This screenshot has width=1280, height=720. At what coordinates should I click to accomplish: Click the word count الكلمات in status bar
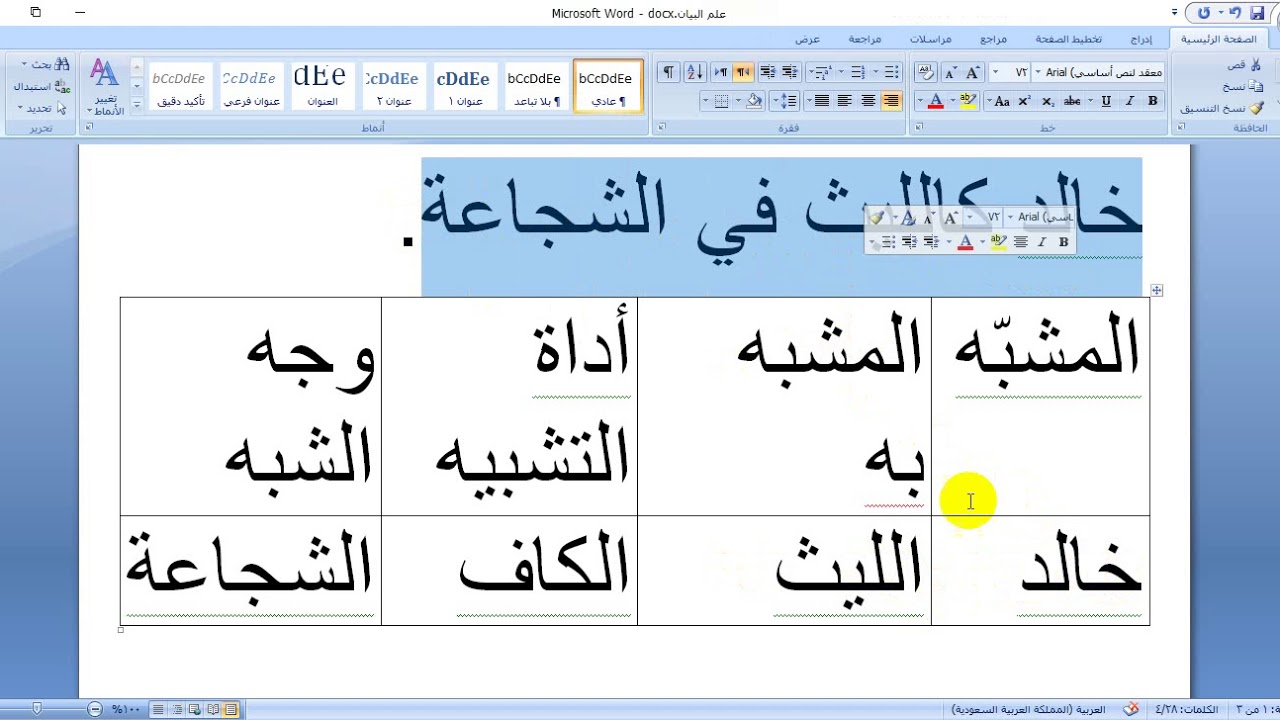1186,709
